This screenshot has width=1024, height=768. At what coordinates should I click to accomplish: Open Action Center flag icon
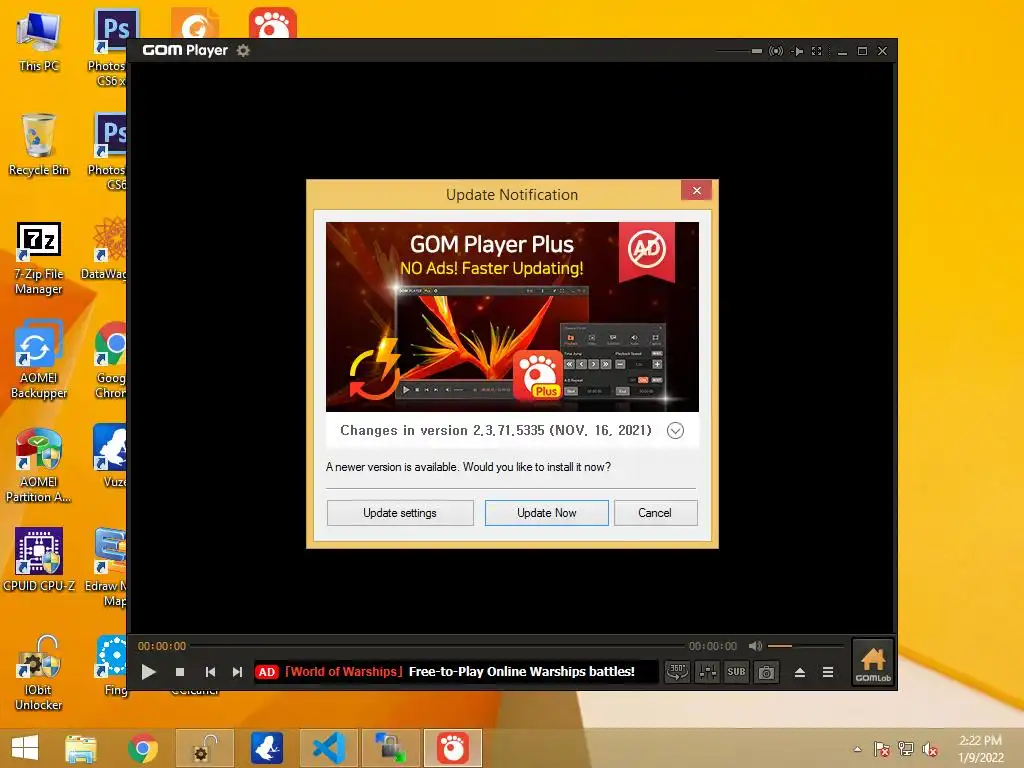click(x=882, y=749)
